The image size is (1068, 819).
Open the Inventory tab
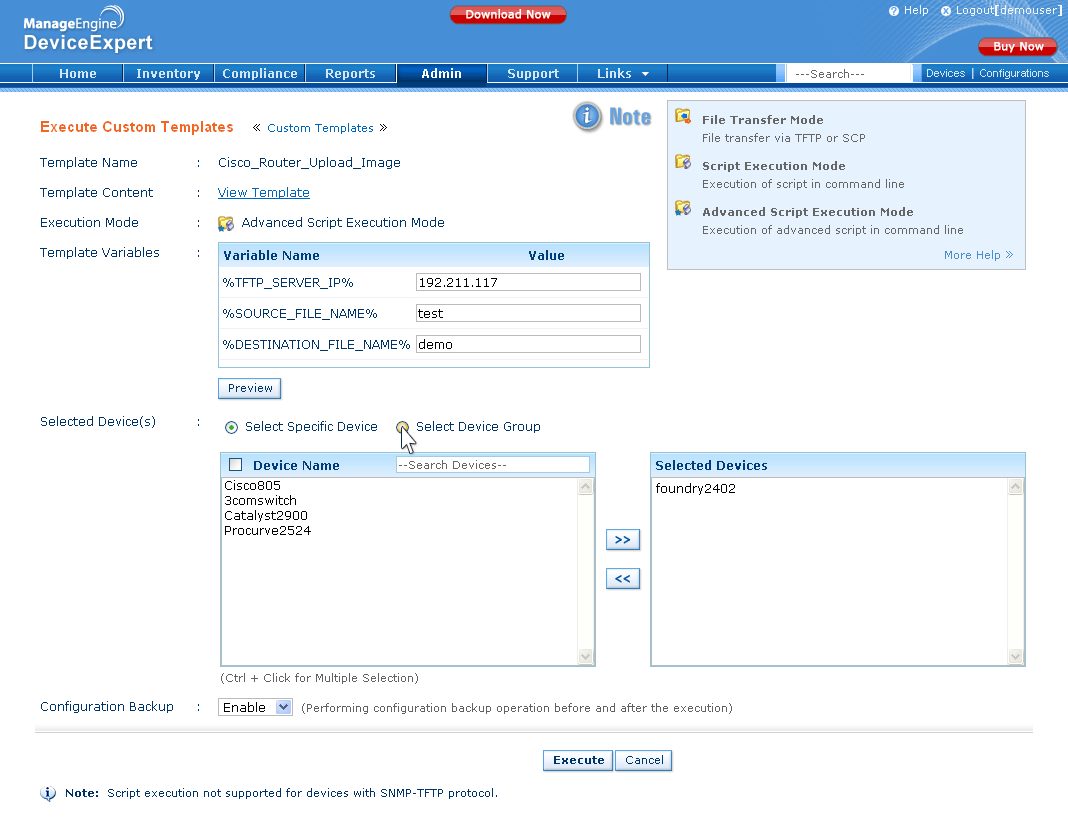click(x=168, y=74)
